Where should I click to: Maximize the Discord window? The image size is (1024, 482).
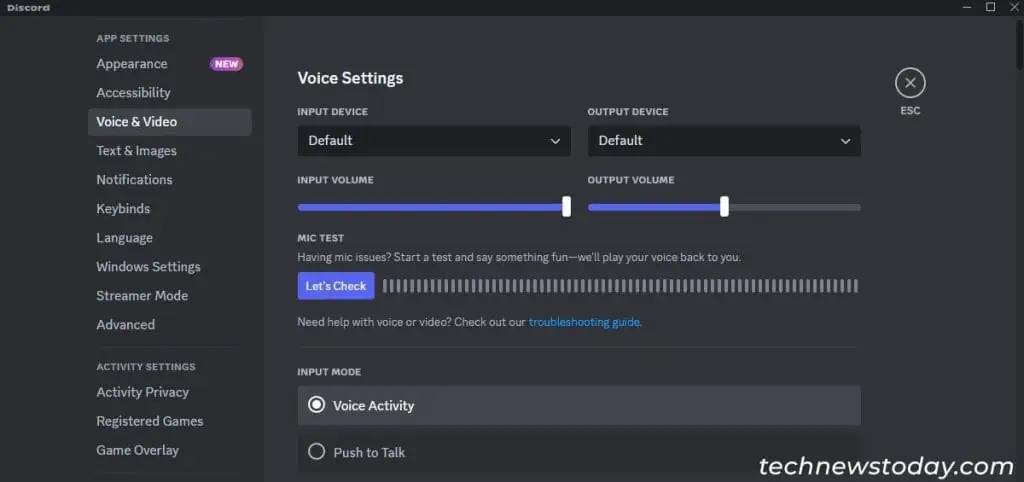coord(991,7)
